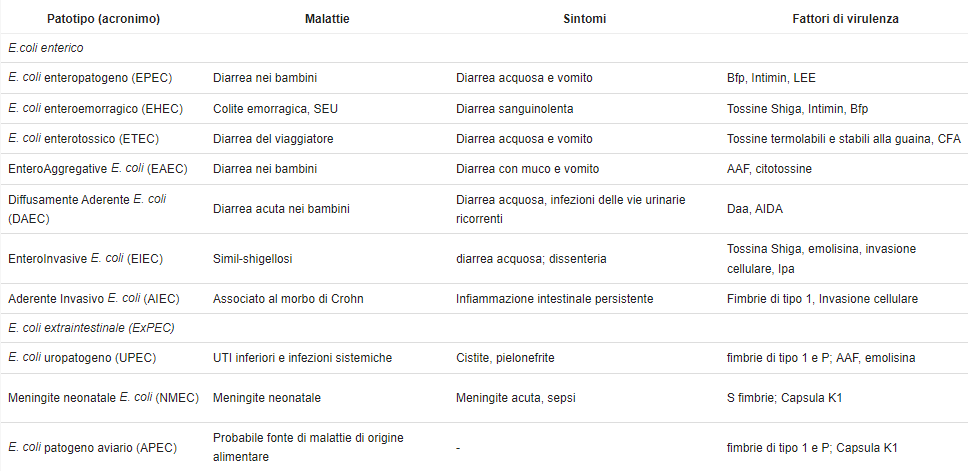Click the 'Meningite acuta, sepsi' cell
The image size is (968, 471).
[x=515, y=398]
